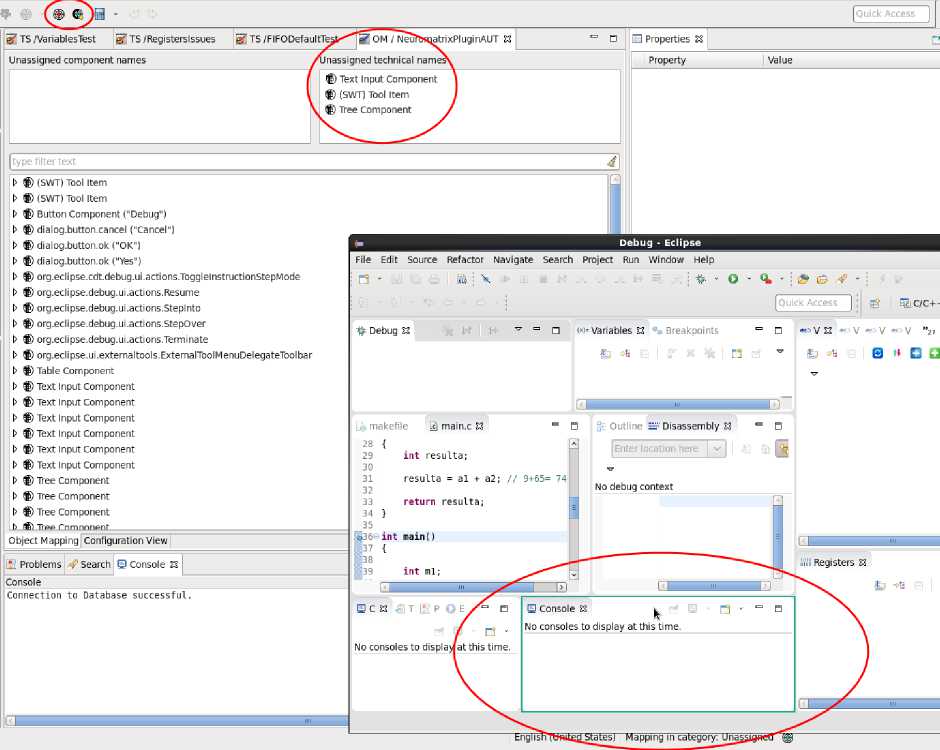
Task: Open the Run menu in Eclipse
Action: click(x=630, y=260)
